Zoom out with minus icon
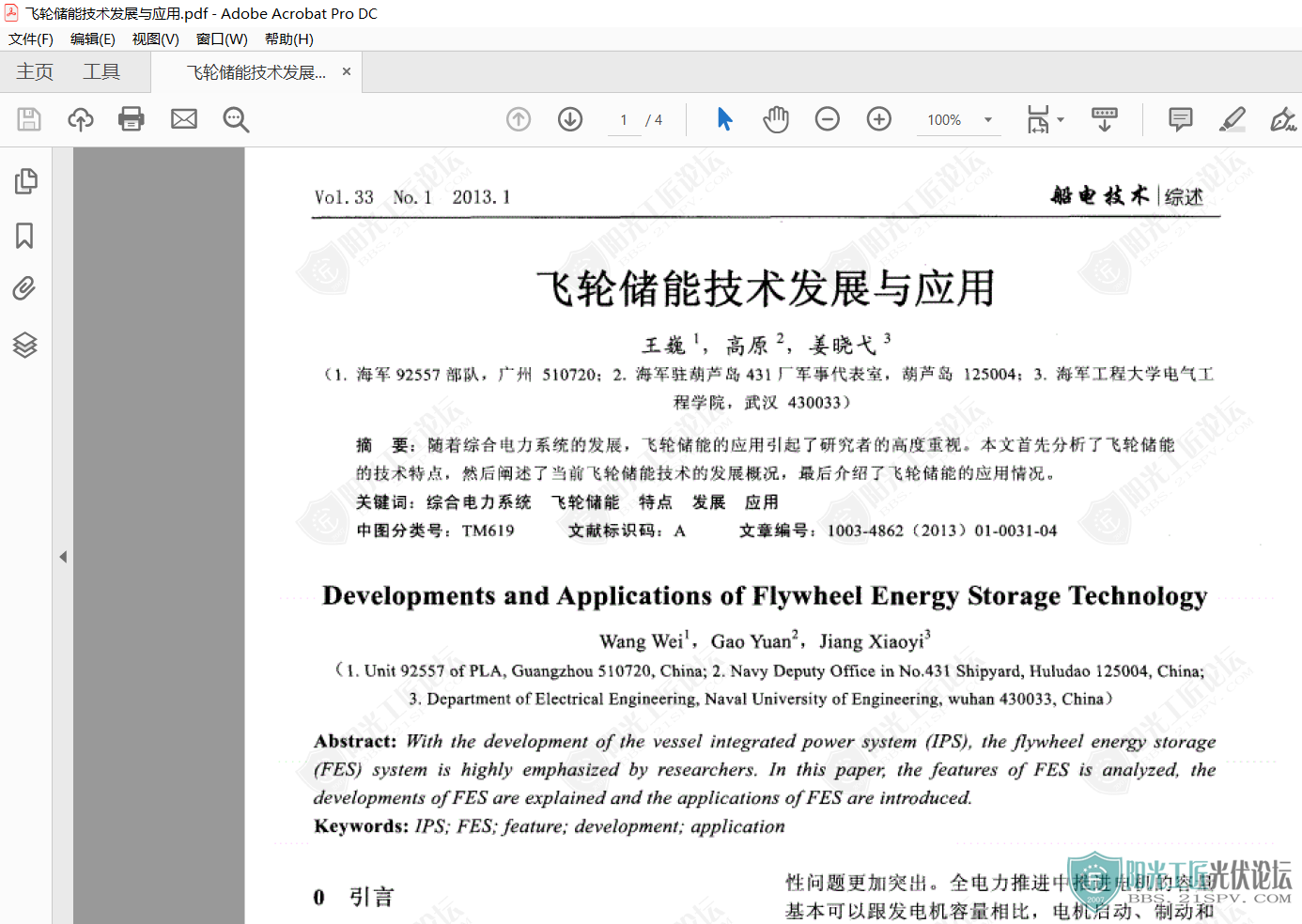Viewport: 1302px width, 924px height. tap(828, 119)
